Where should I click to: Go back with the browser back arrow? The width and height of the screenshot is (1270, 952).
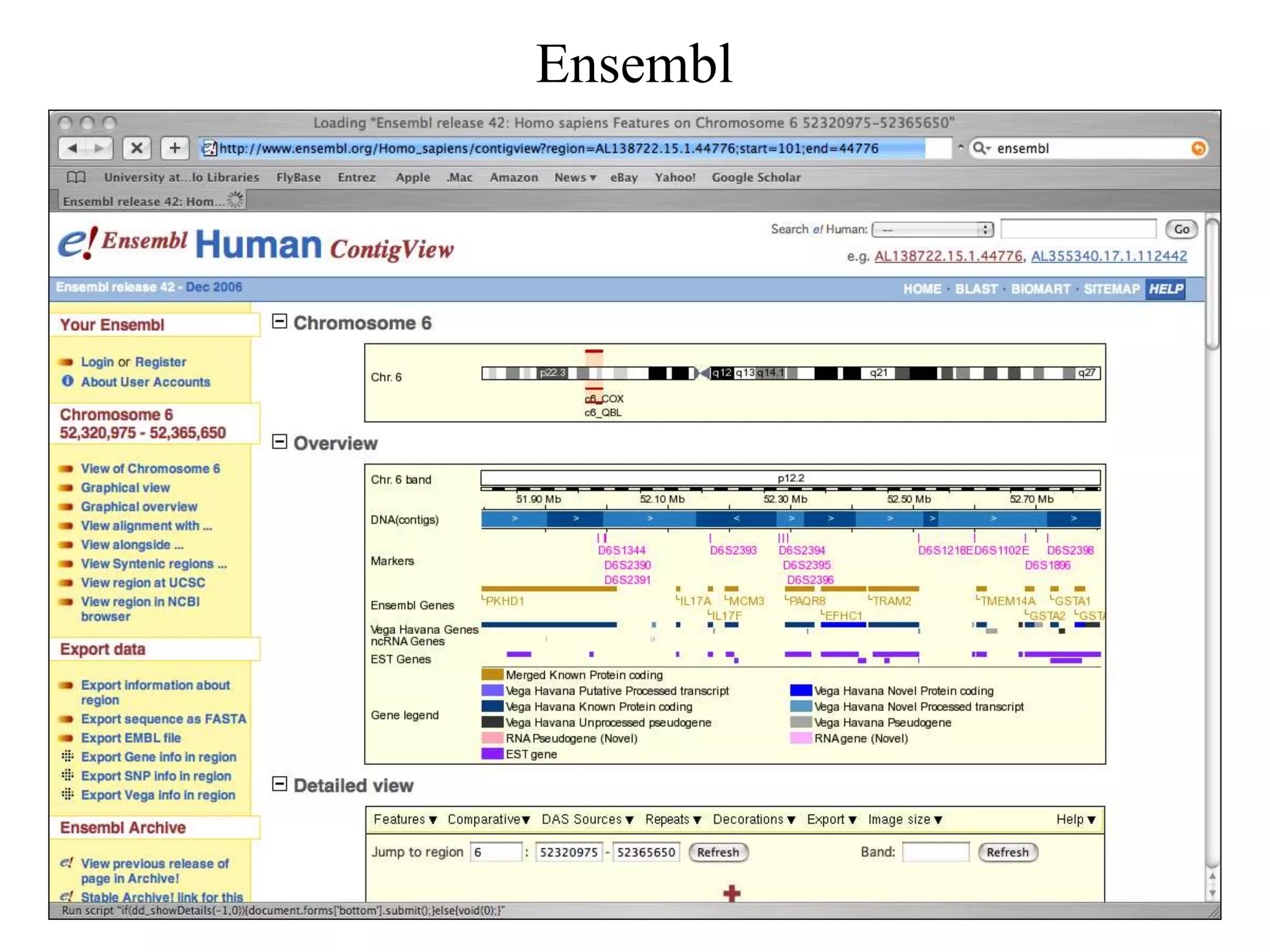tap(73, 148)
